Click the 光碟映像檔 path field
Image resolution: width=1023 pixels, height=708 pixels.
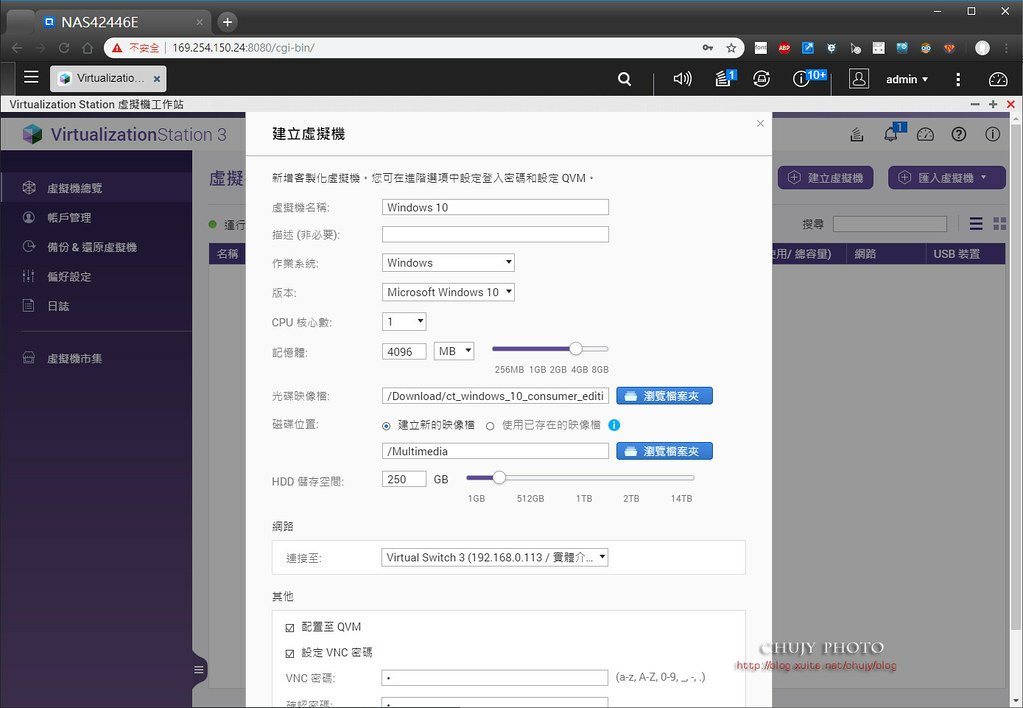pyautogui.click(x=495, y=395)
